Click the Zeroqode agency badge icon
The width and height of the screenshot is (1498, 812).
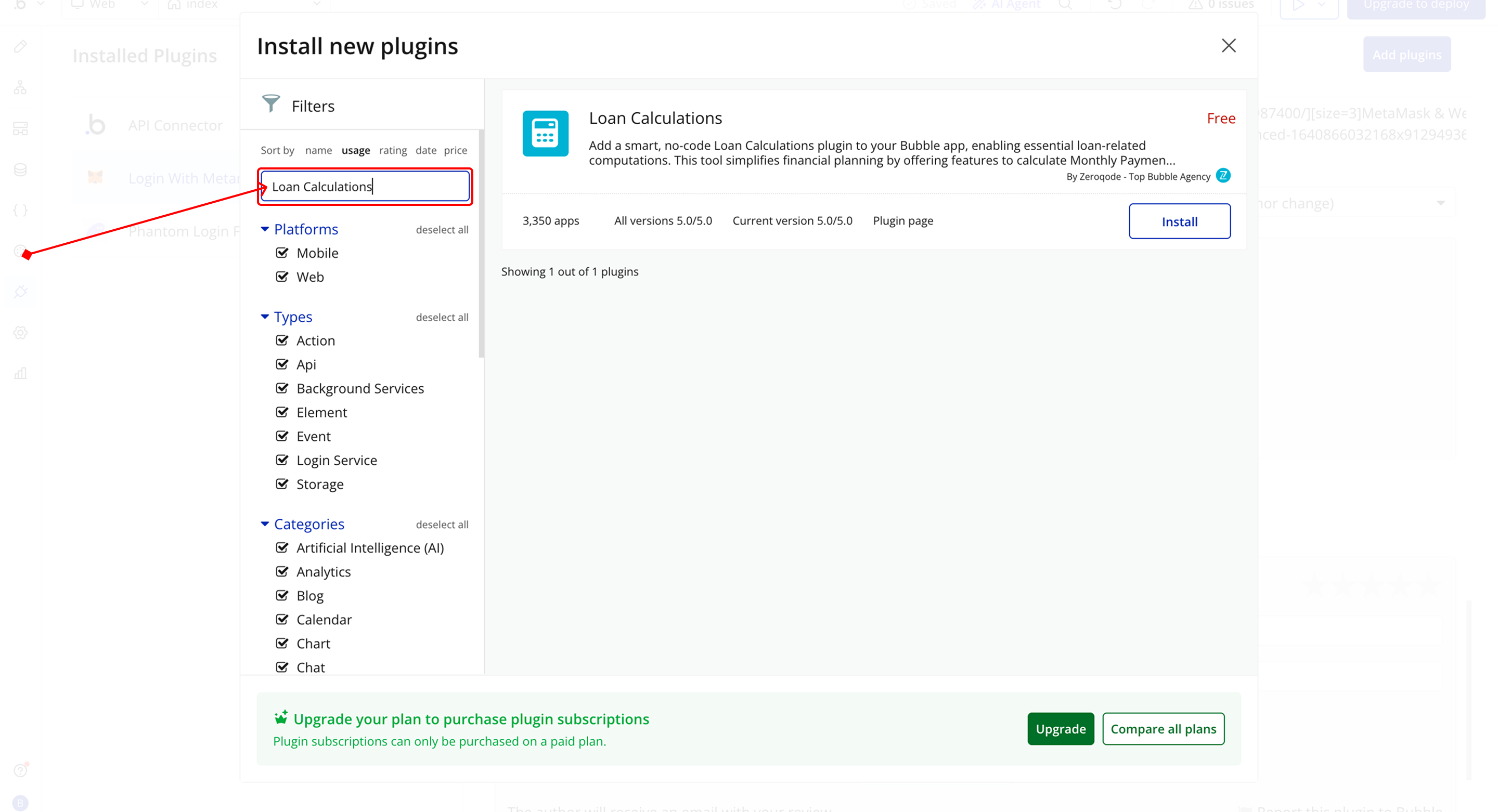coord(1223,176)
